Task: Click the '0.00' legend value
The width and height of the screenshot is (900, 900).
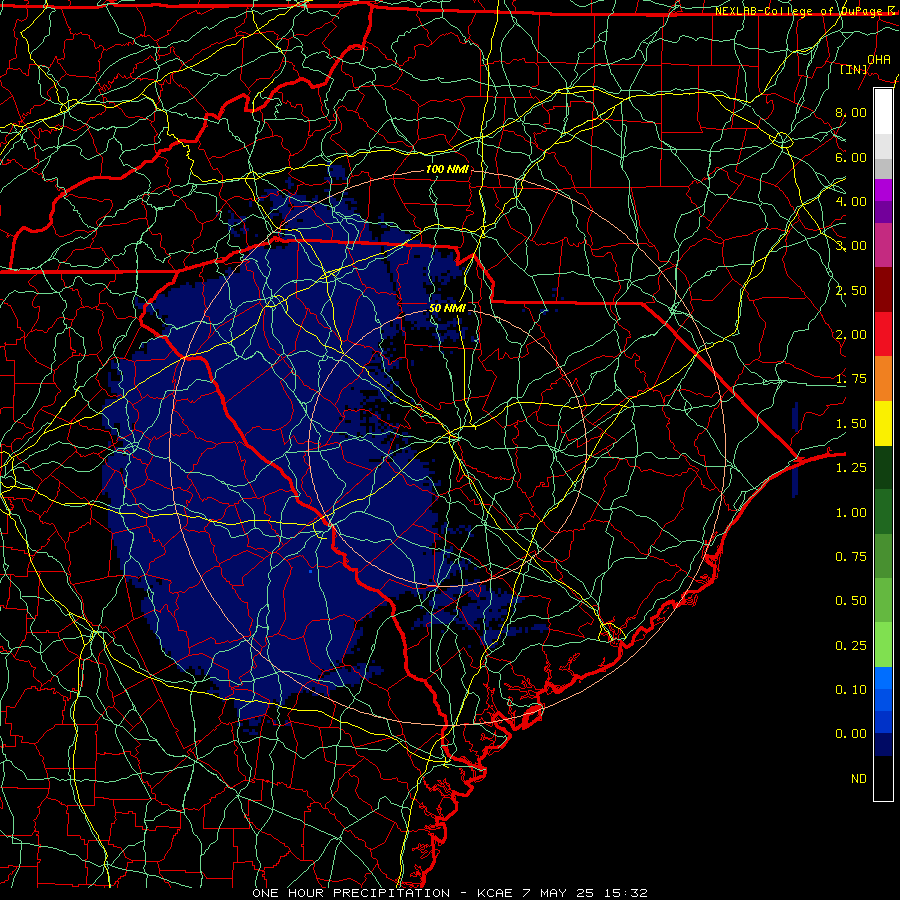Action: pos(851,734)
